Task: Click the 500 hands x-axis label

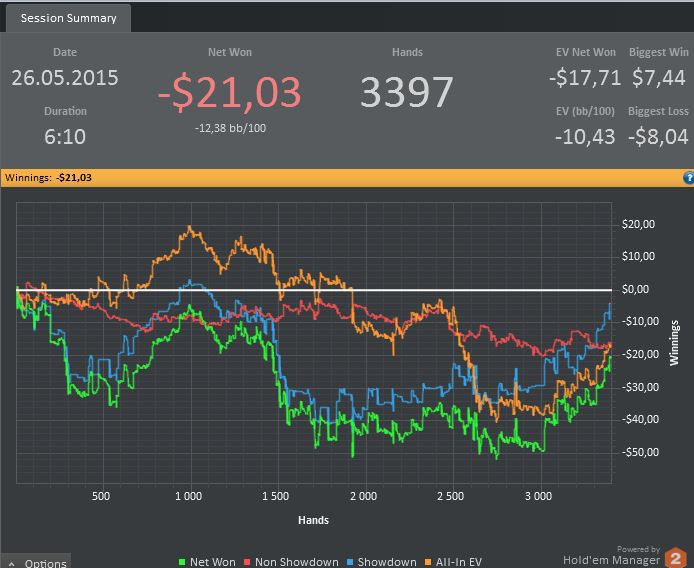Action: (101, 496)
